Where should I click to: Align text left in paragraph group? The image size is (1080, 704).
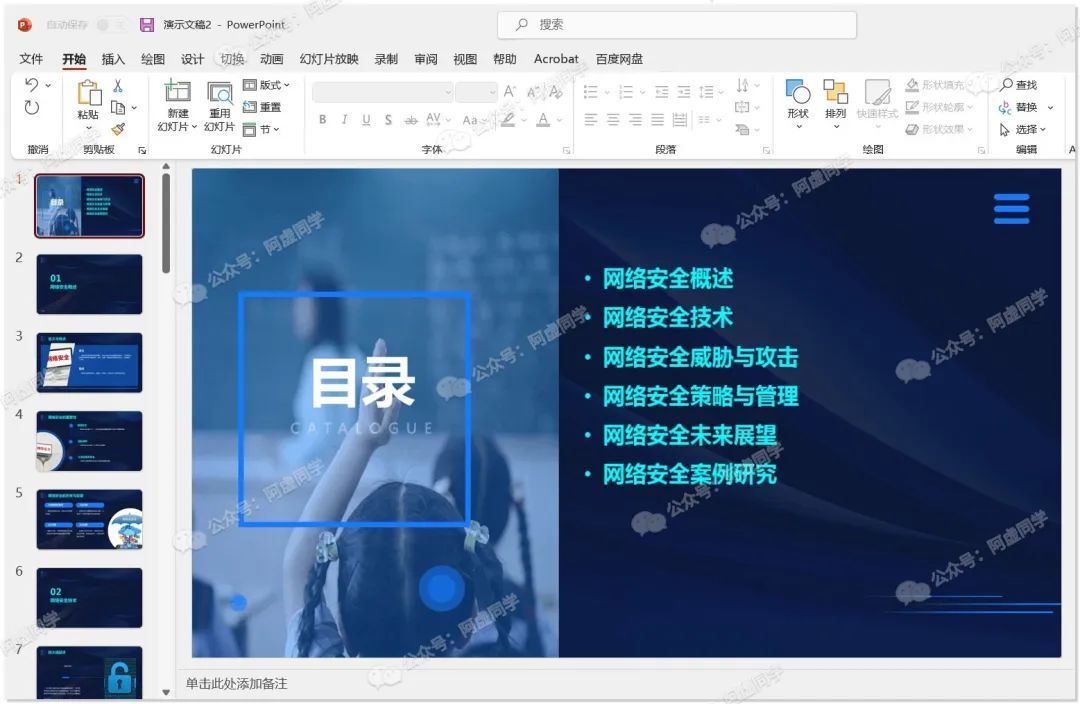tap(590, 120)
